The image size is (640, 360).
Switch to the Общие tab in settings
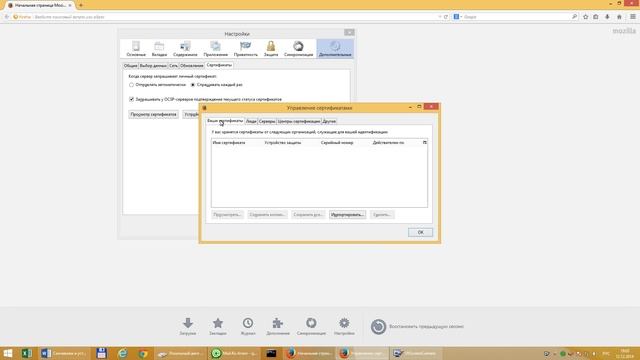click(131, 66)
